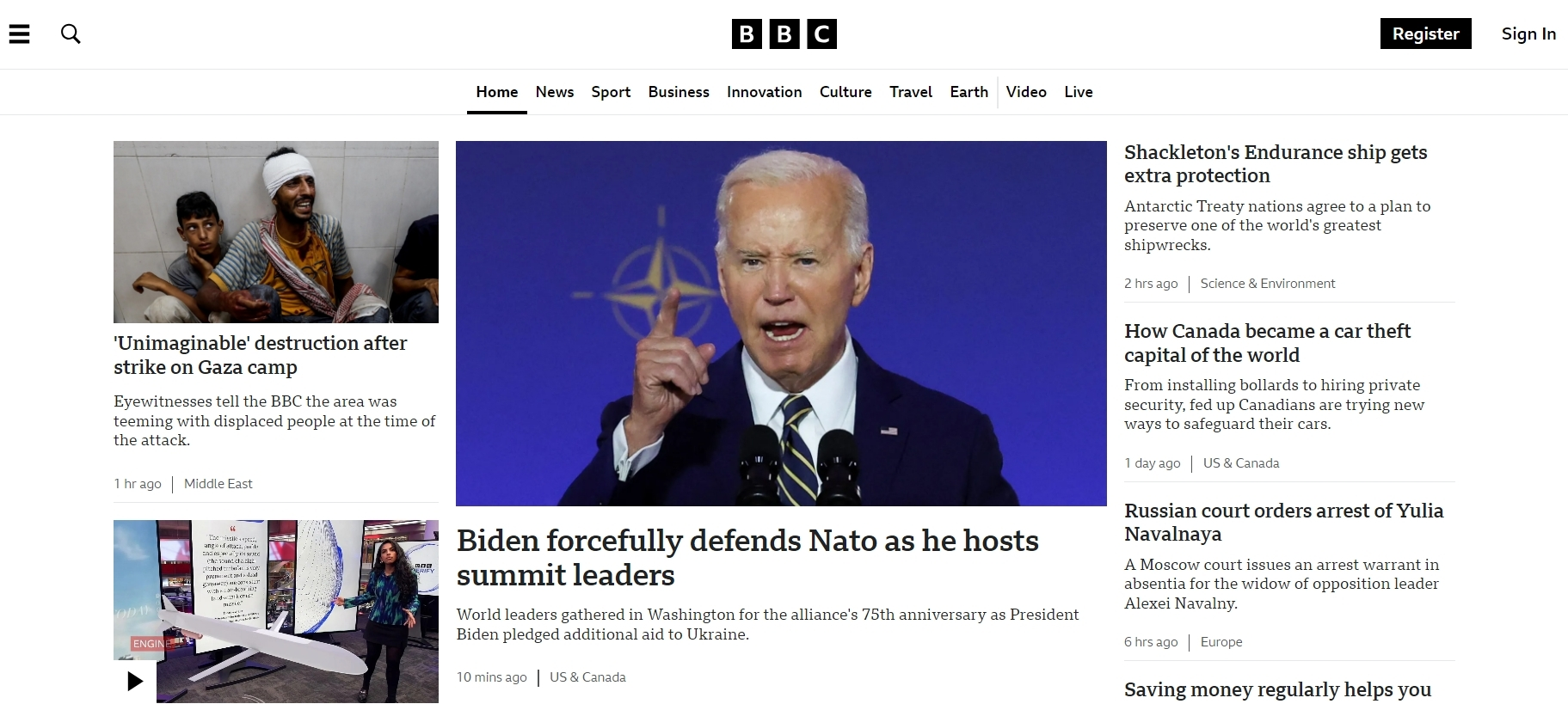Open the Business section
The height and width of the screenshot is (704, 1568).
click(x=679, y=92)
